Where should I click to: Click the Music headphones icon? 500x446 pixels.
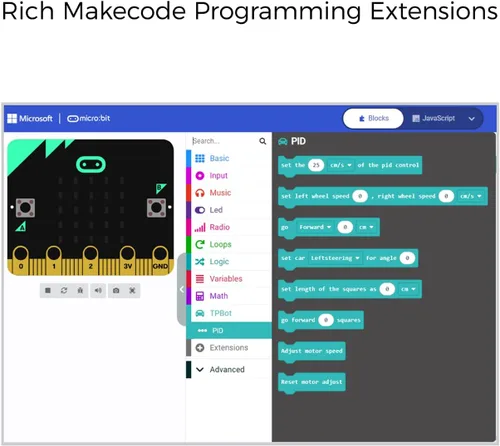click(200, 193)
